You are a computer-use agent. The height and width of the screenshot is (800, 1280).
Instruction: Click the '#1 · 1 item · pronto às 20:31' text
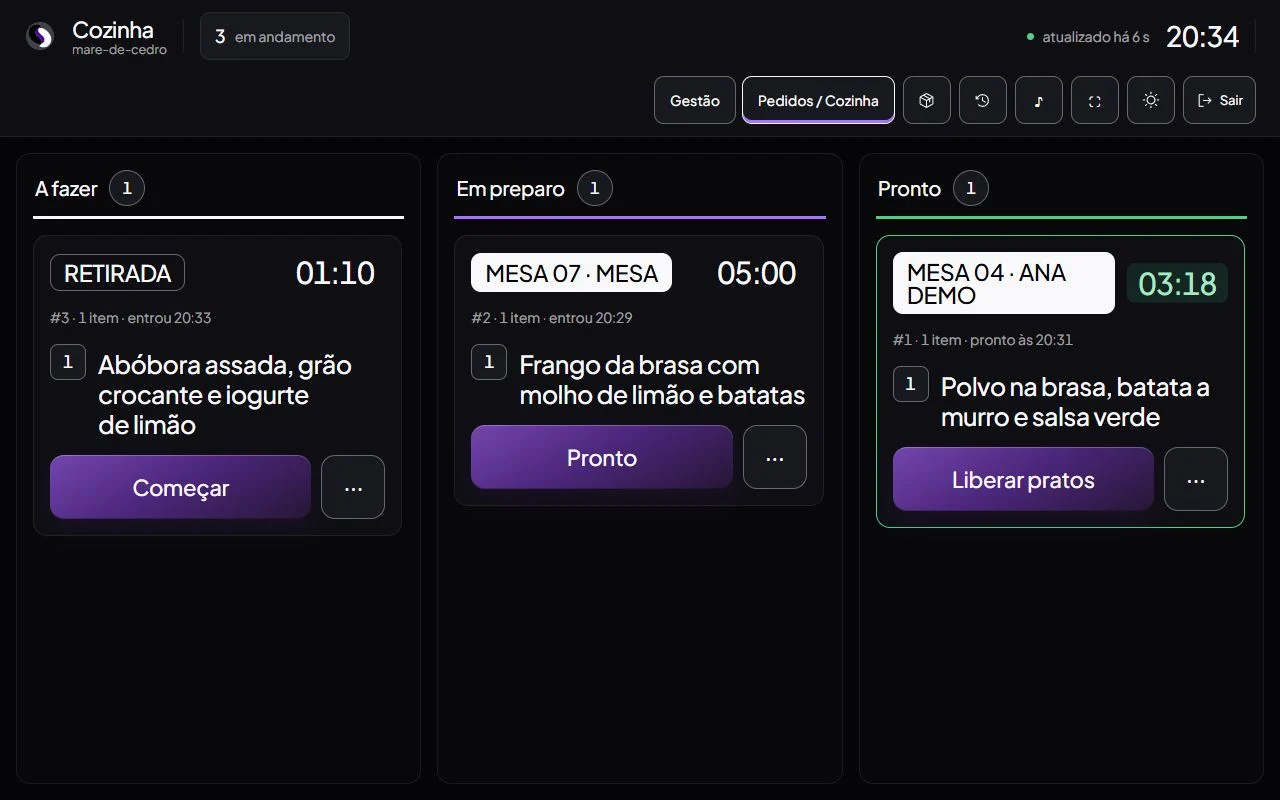(983, 340)
